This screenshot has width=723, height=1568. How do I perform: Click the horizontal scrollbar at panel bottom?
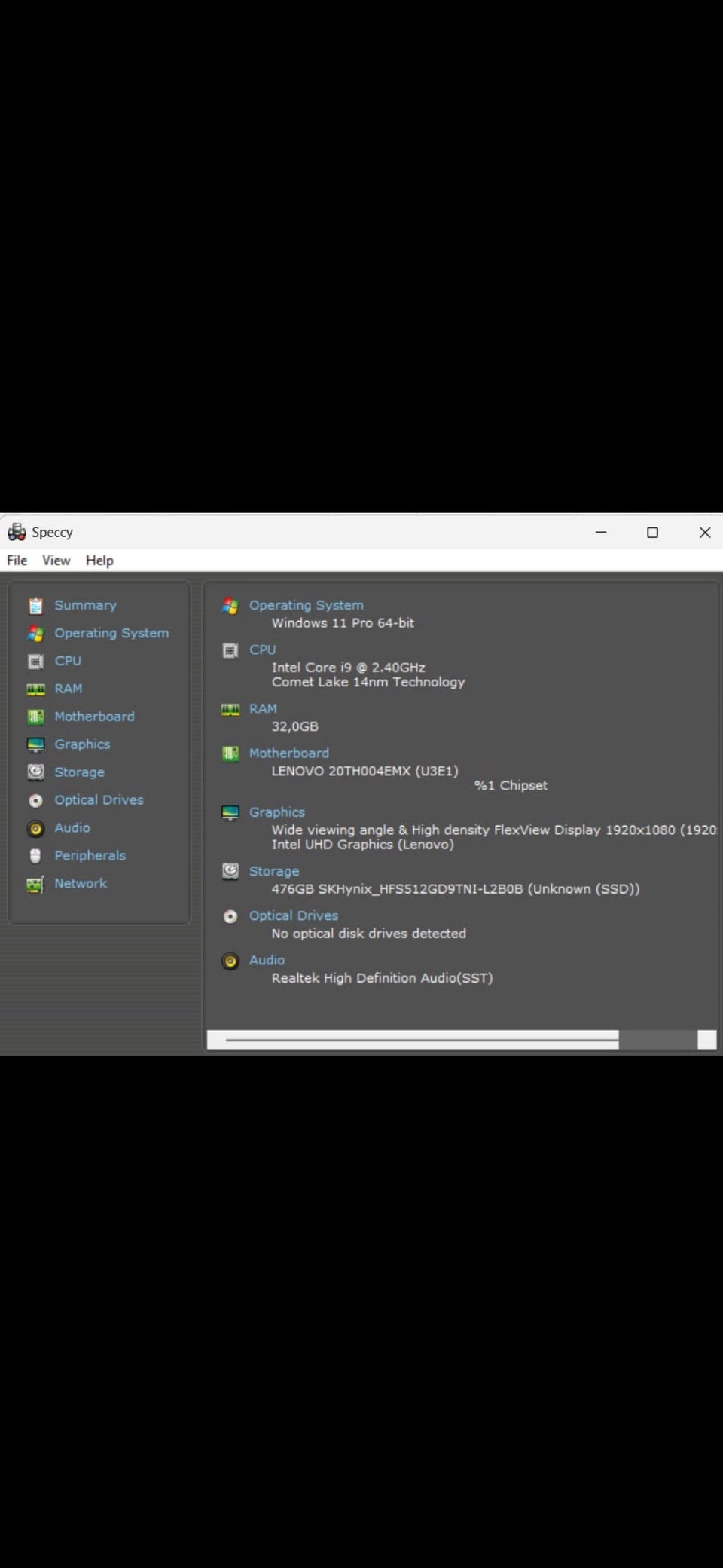tap(422, 1040)
